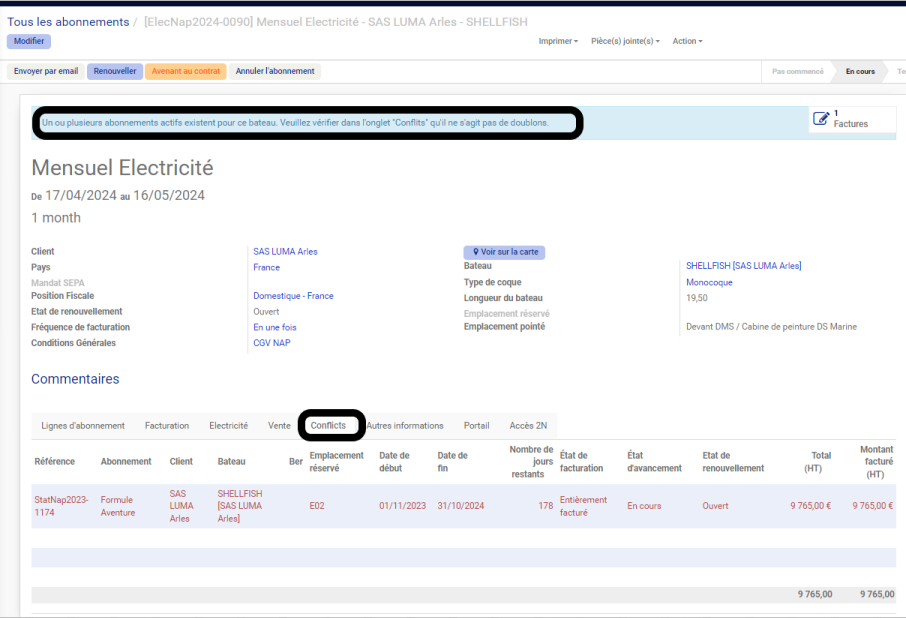
Task: Click the Formule Aventure cell
Action: click(118, 506)
